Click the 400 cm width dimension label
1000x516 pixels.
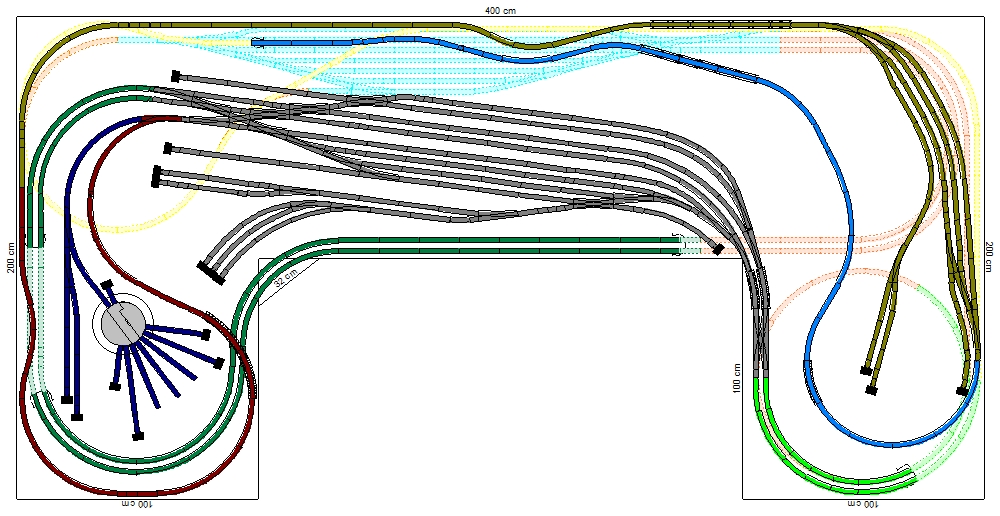click(x=501, y=11)
